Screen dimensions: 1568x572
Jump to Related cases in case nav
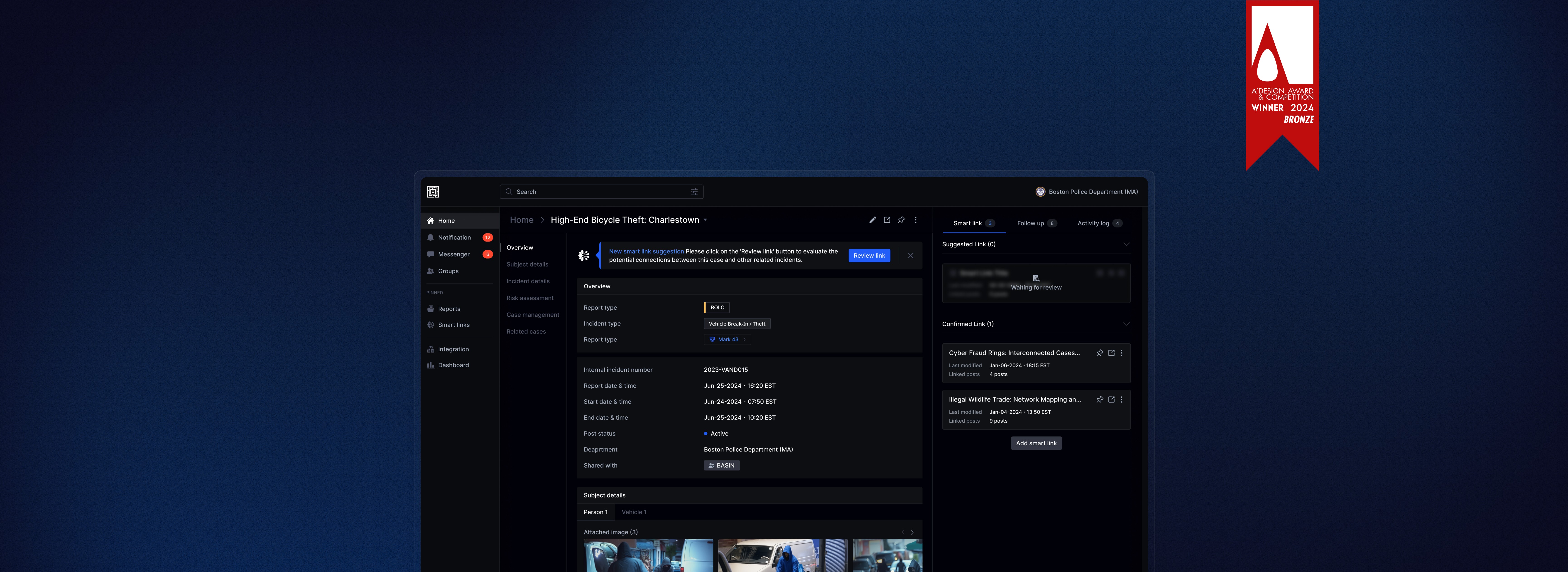point(526,332)
